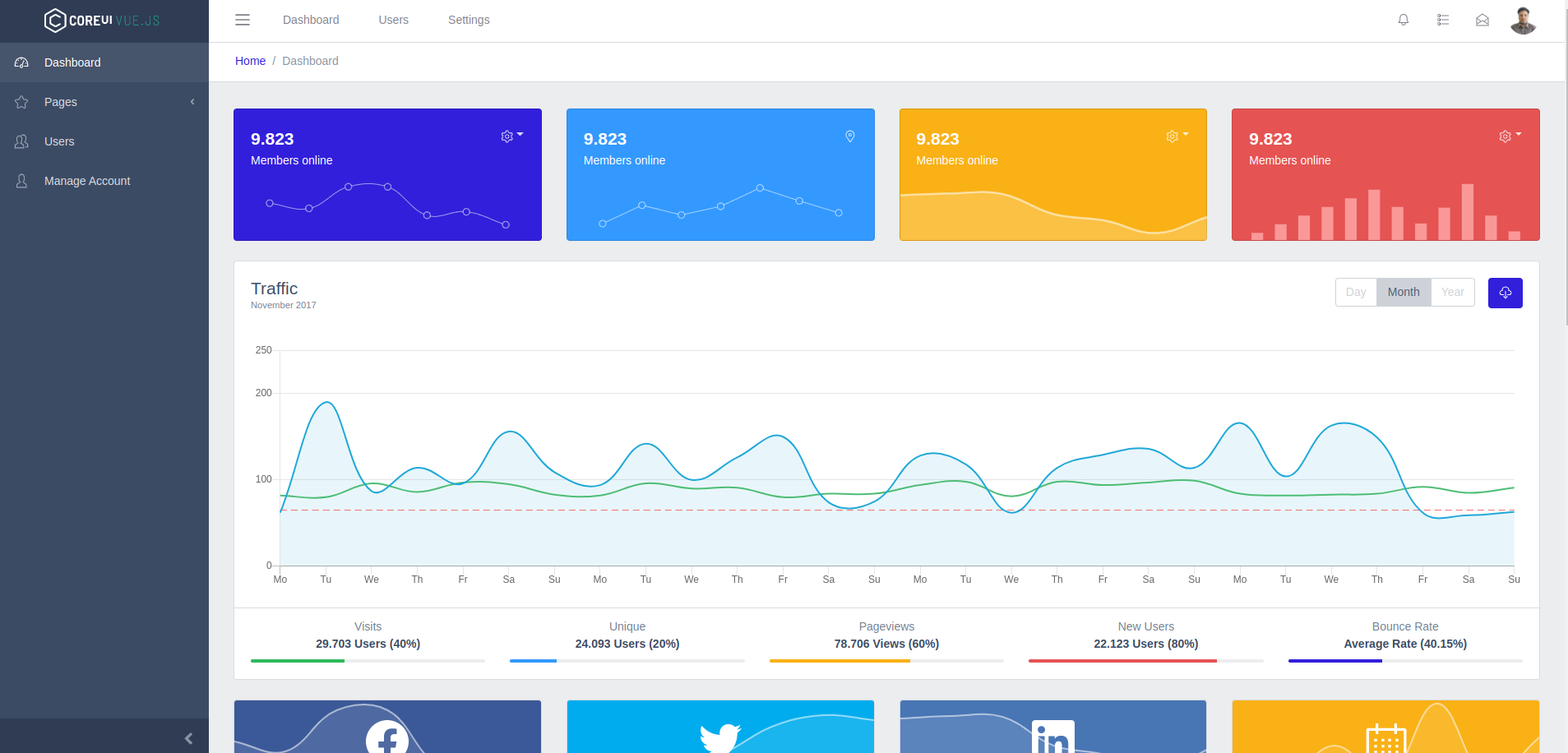
Task: Select the Year traffic range
Action: [1453, 293]
